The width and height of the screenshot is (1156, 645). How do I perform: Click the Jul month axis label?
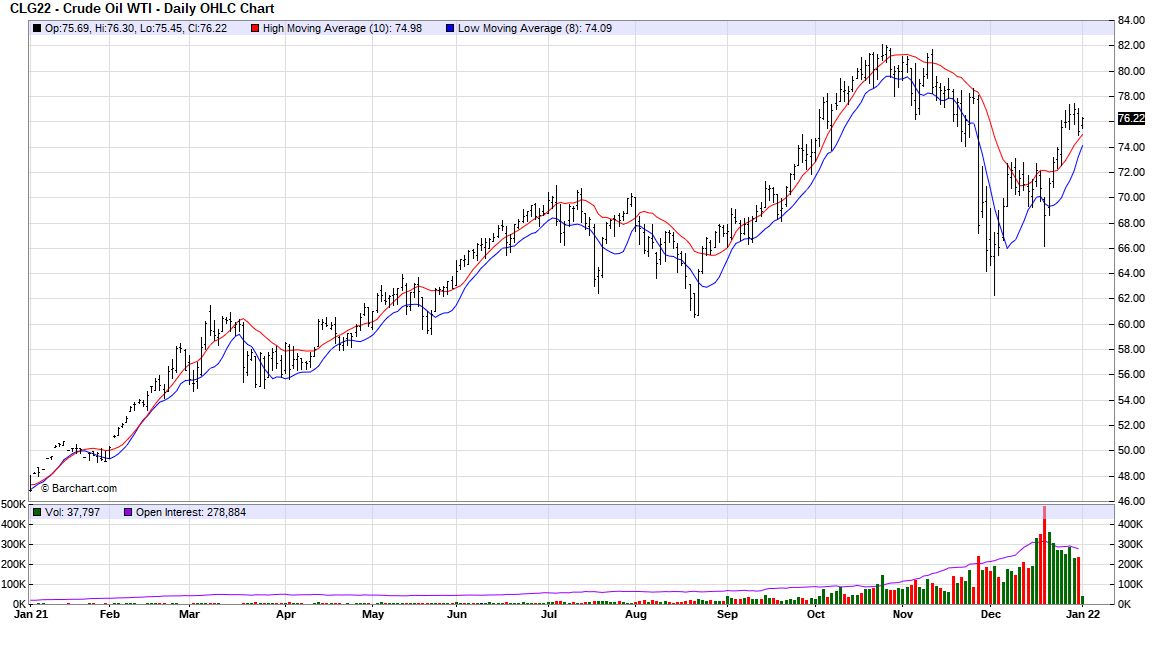click(549, 615)
